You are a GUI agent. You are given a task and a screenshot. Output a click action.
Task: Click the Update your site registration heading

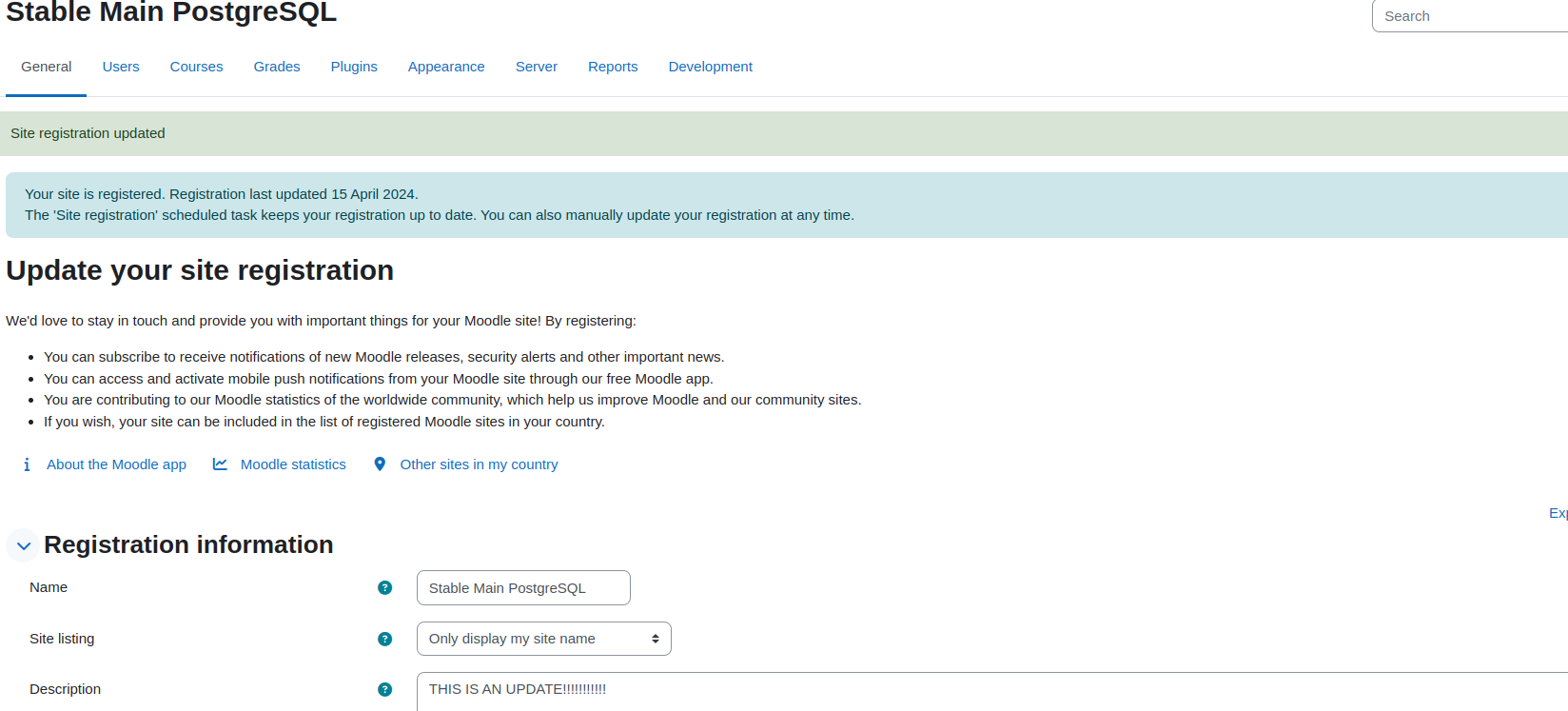point(200,270)
